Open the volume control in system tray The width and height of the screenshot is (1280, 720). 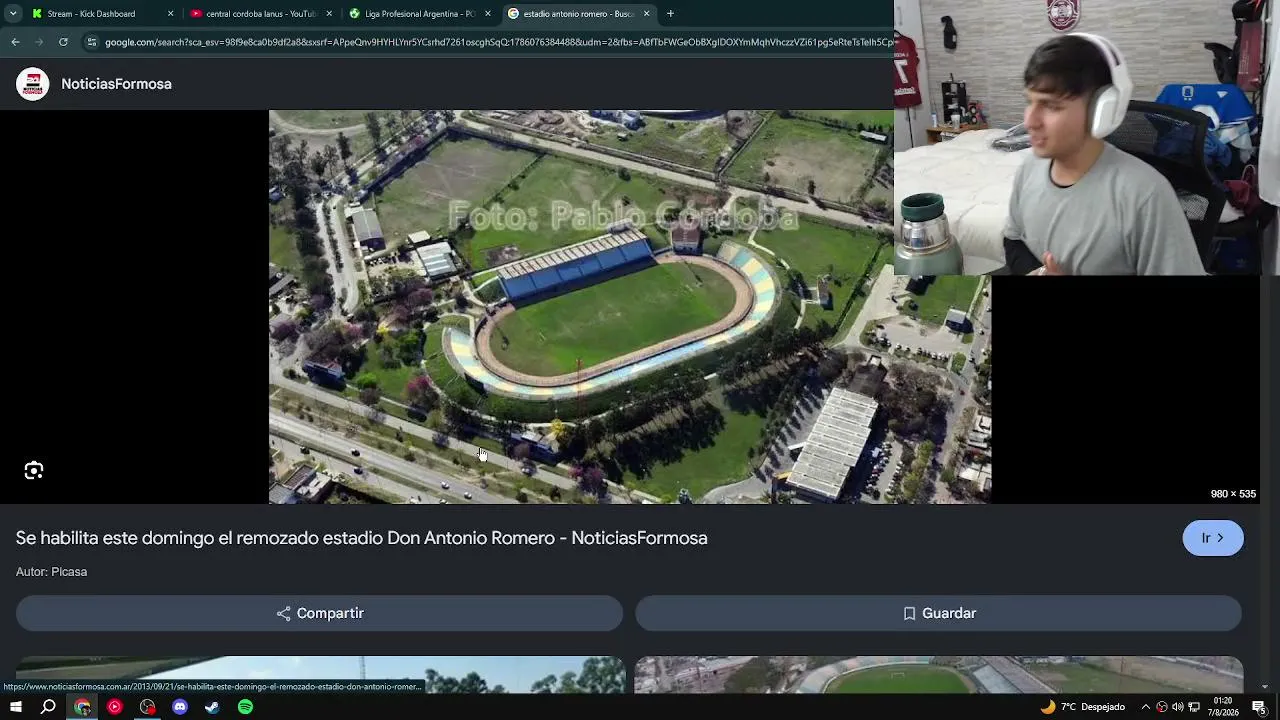tap(1178, 707)
